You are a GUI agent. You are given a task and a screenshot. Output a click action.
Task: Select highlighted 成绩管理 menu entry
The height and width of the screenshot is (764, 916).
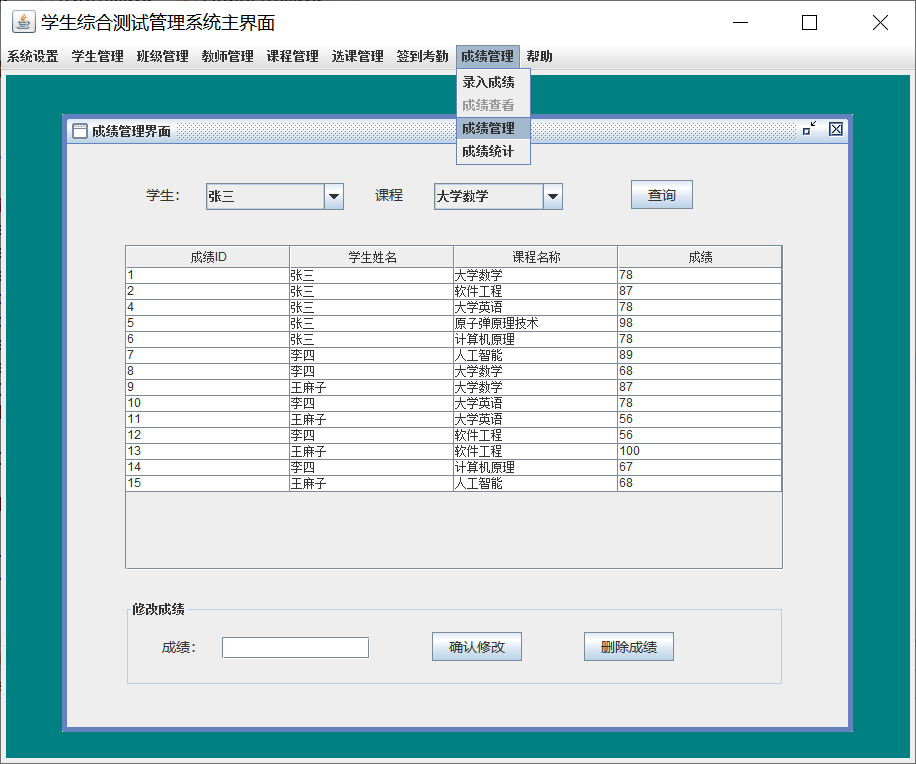pos(493,128)
